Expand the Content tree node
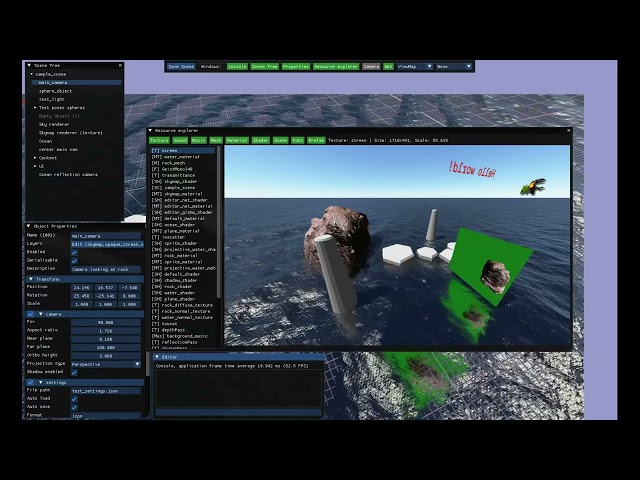This screenshot has width=640, height=480. coord(35,158)
